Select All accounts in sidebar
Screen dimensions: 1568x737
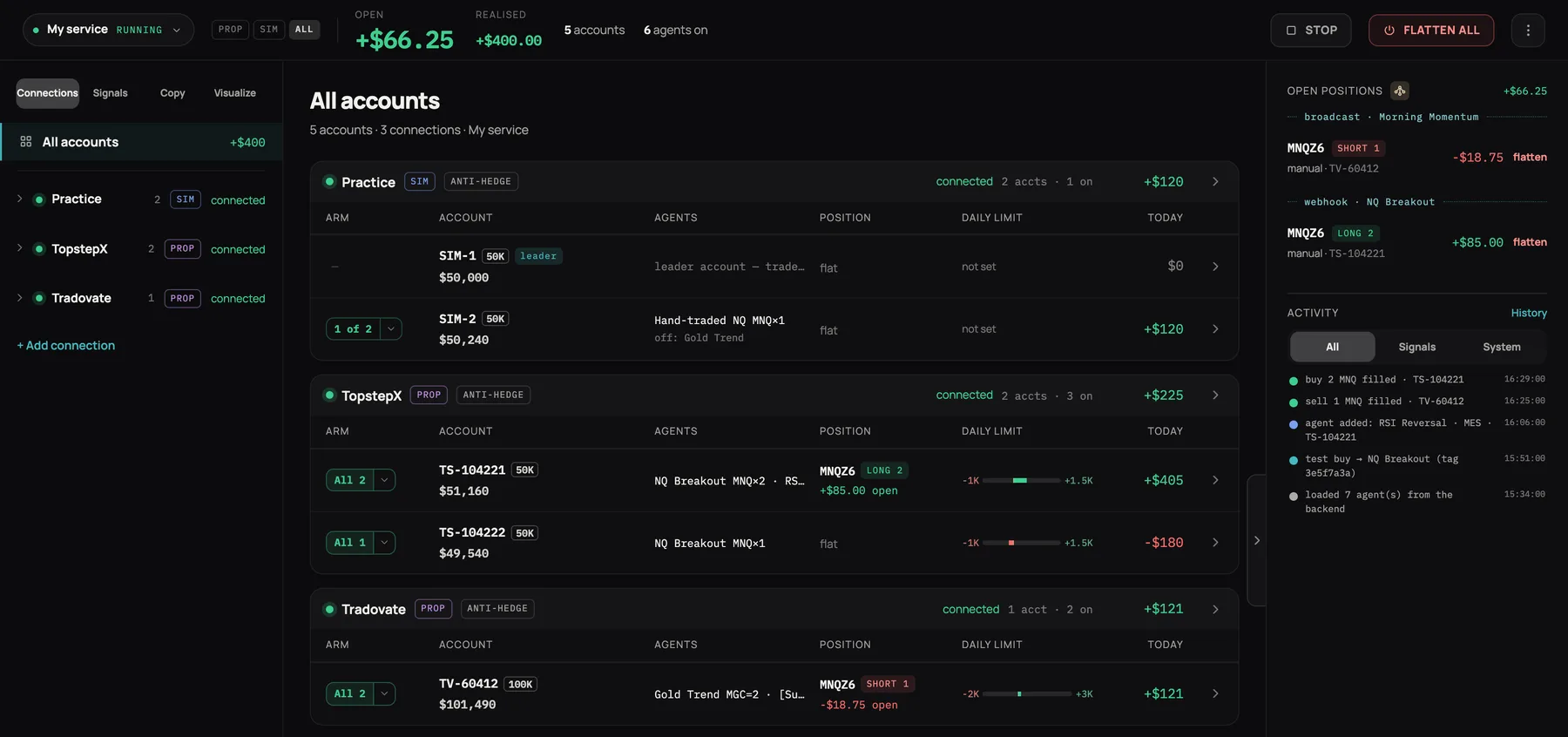(142, 142)
